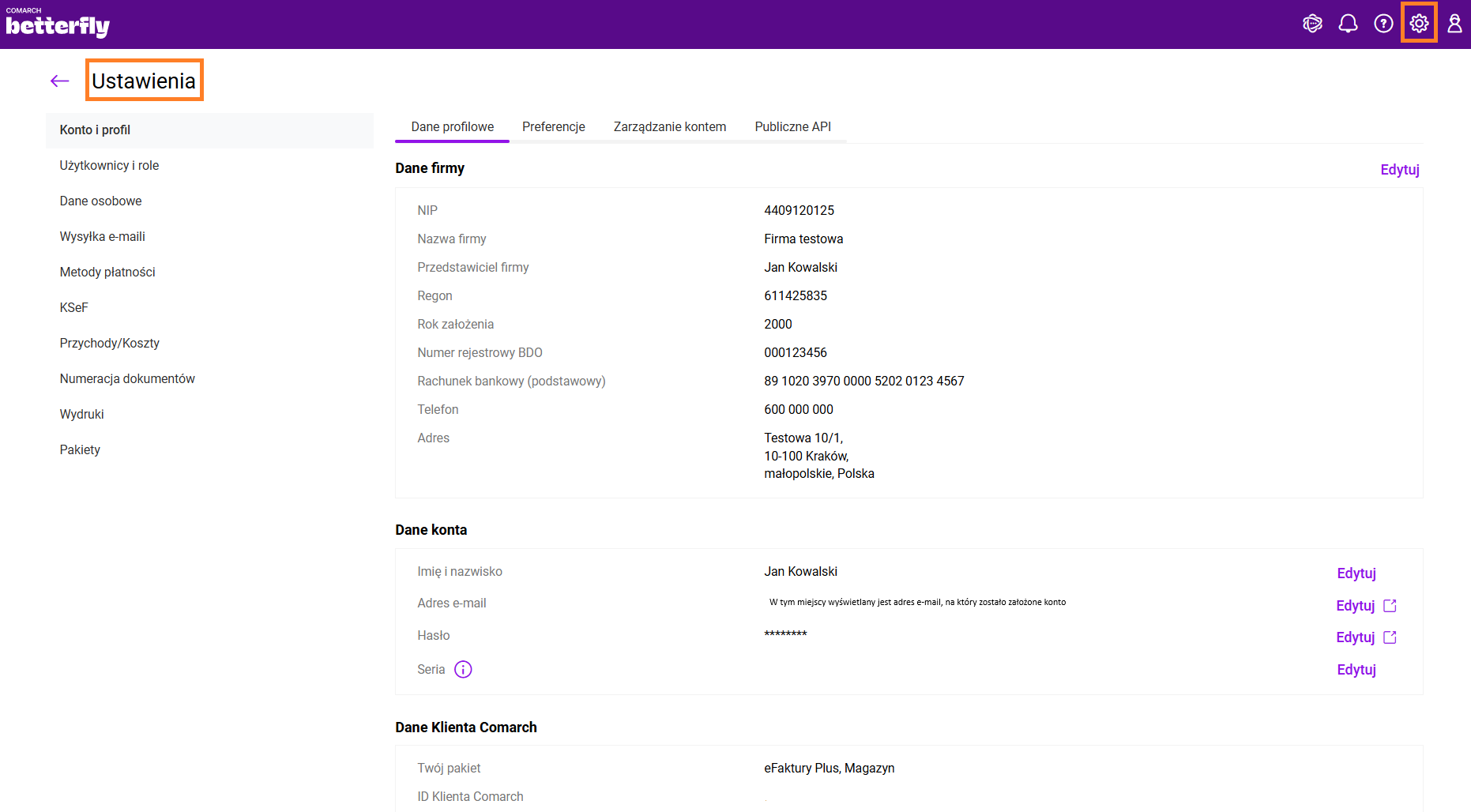Select Metody płatności in sidebar
Image resolution: width=1471 pixels, height=812 pixels.
tap(107, 273)
